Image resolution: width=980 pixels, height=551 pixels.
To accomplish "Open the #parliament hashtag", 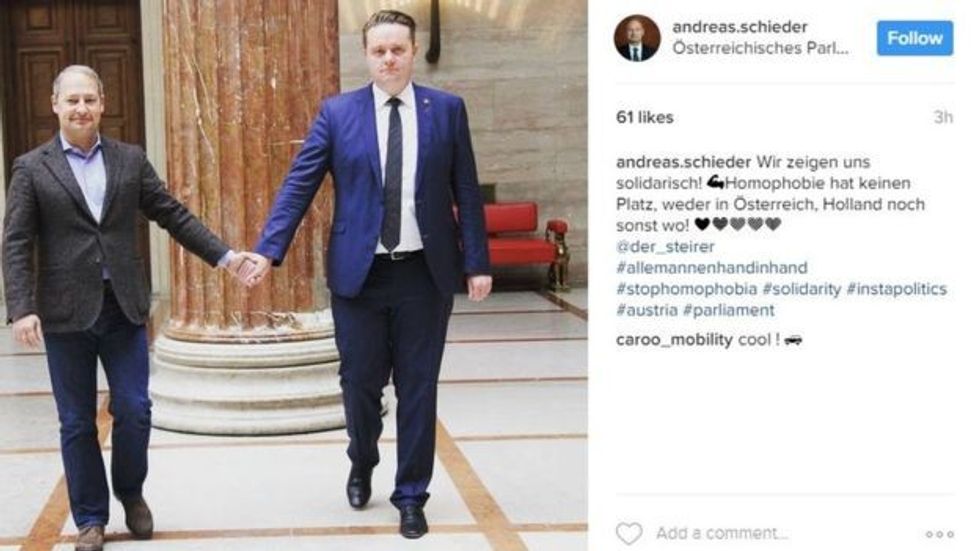I will pos(728,310).
